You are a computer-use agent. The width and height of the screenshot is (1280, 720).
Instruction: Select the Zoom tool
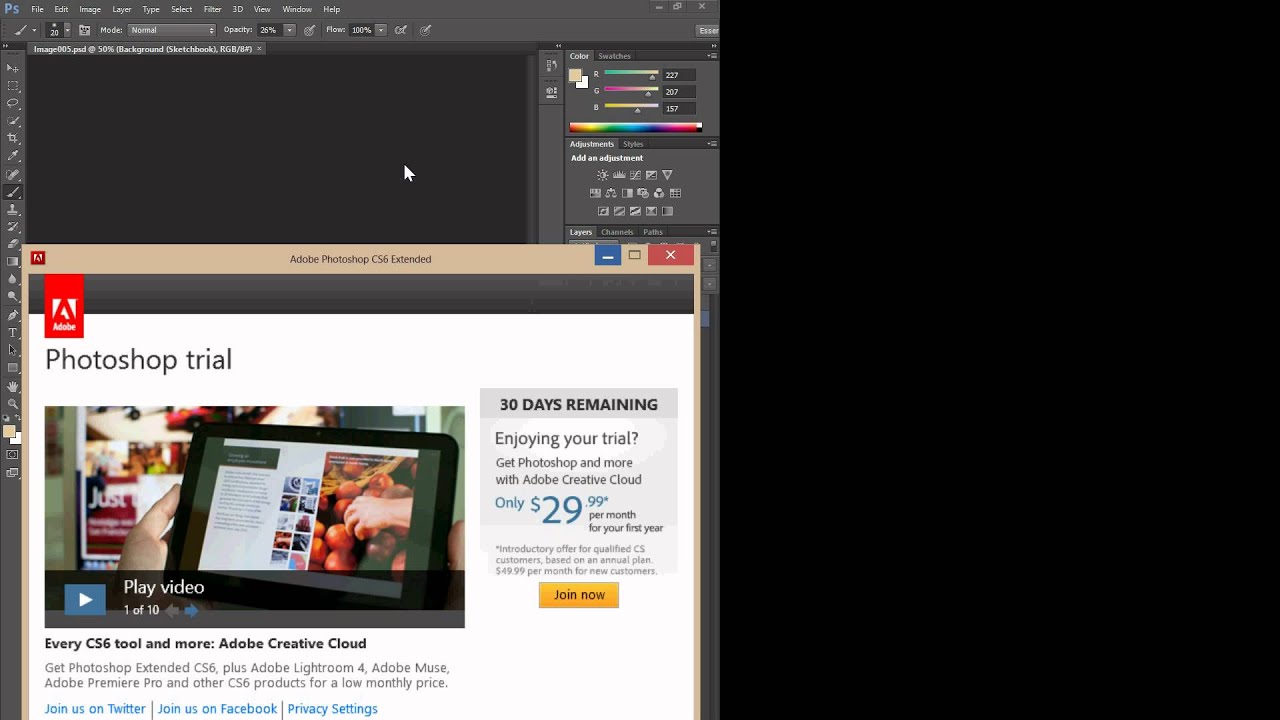pyautogui.click(x=13, y=403)
